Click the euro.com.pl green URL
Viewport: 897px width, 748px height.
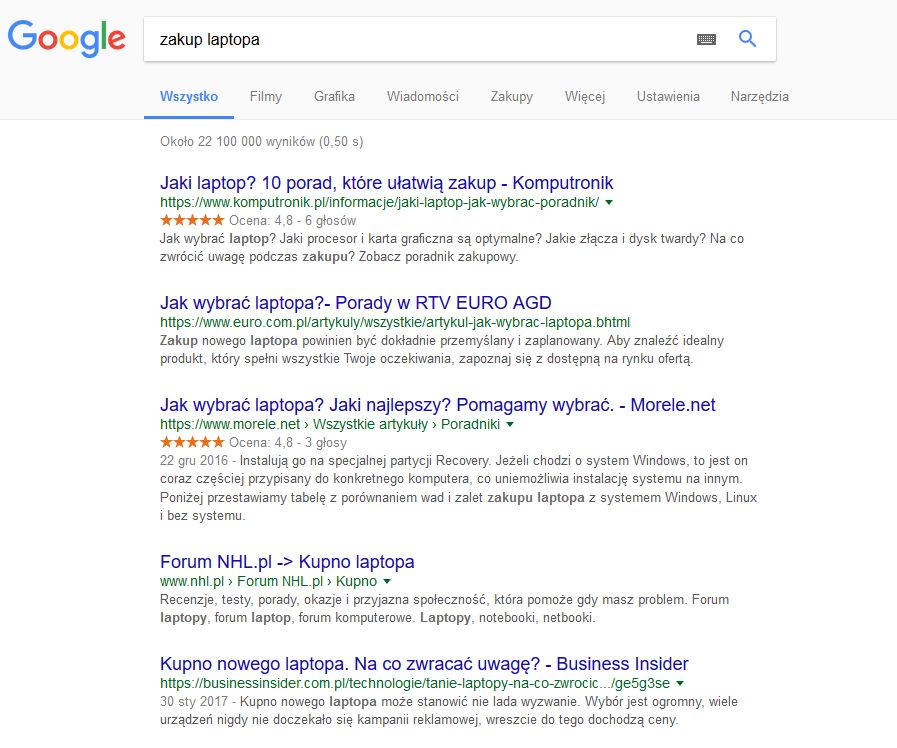tap(395, 323)
